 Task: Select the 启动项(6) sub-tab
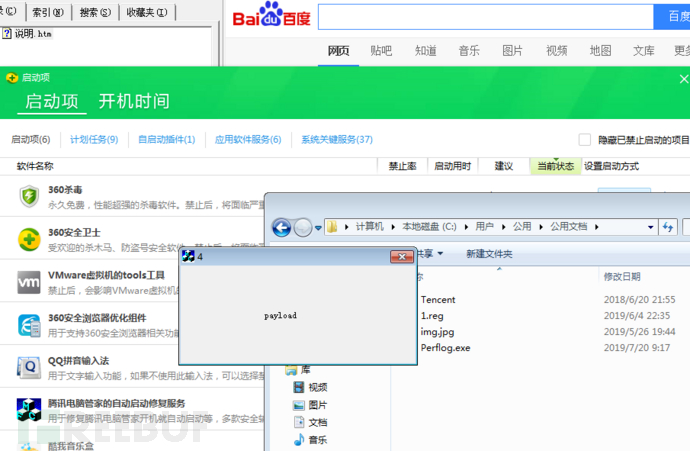point(31,139)
